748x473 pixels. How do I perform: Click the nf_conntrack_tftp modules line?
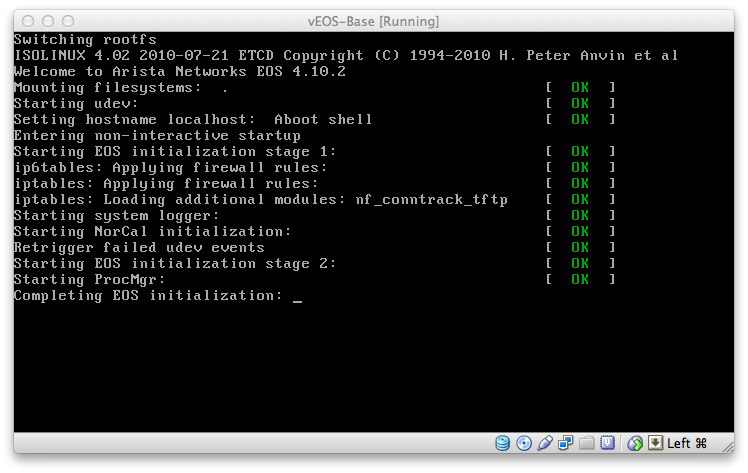click(x=261, y=199)
